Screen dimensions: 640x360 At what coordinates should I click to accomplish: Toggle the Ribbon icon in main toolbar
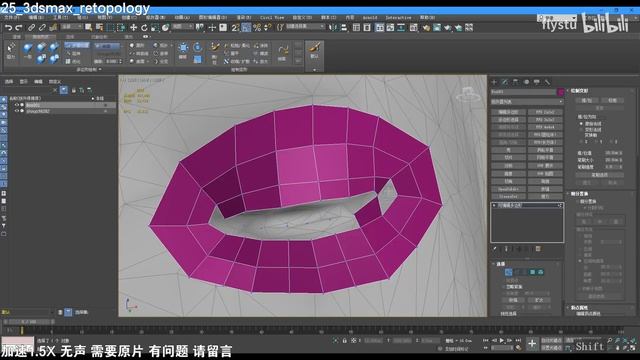[x=380, y=27]
